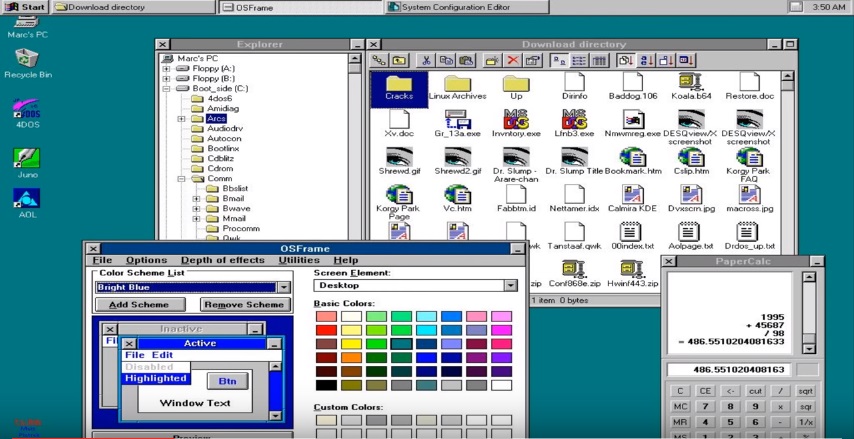
Task: Click the PaperCalc number display field
Action: 728,370
